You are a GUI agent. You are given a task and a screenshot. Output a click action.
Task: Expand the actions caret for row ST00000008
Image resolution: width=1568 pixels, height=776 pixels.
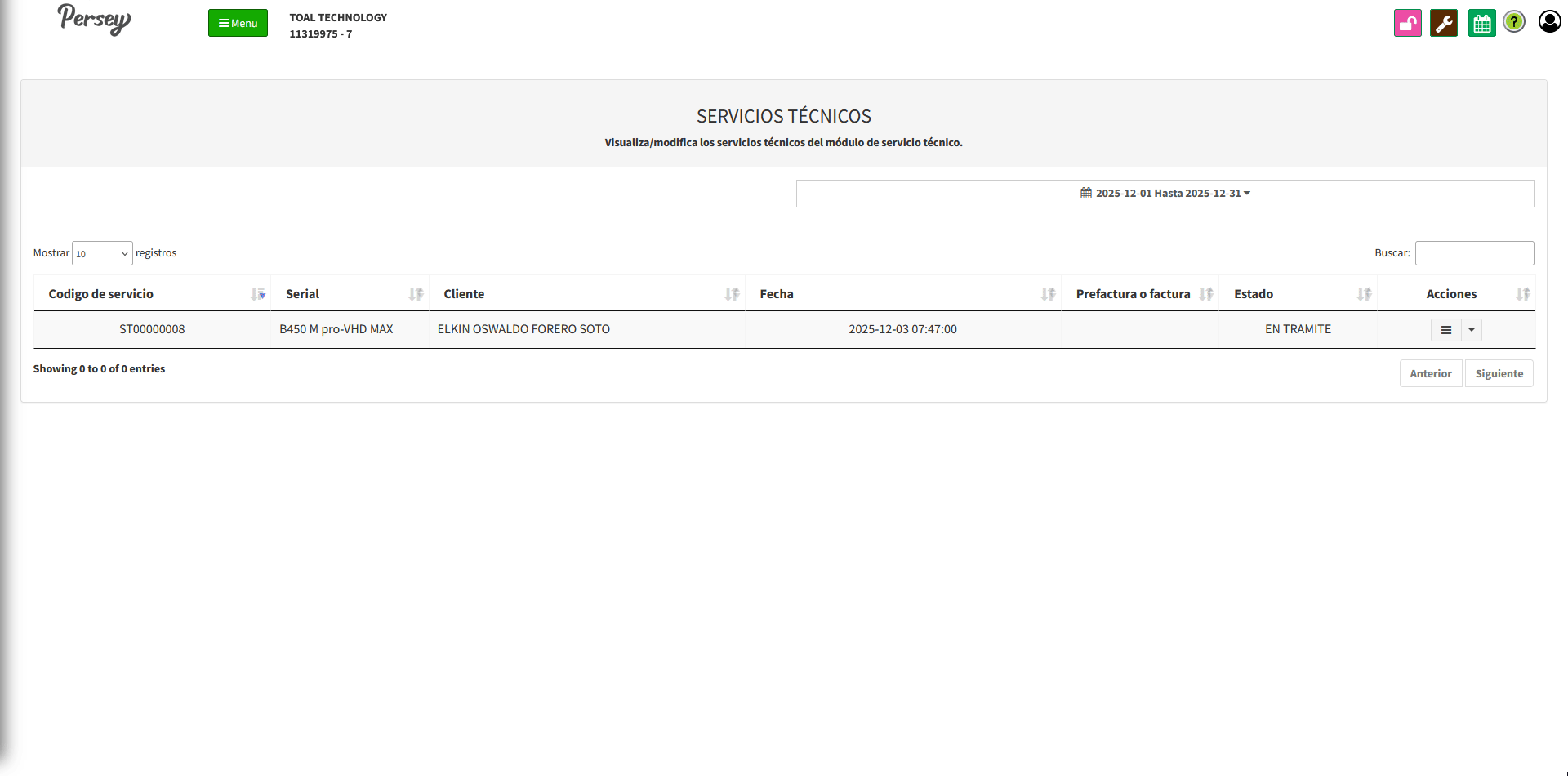(1472, 330)
